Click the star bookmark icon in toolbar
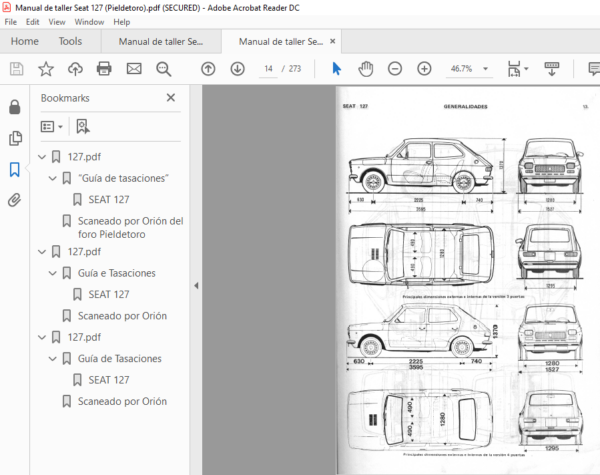The image size is (600, 475). click(46, 69)
